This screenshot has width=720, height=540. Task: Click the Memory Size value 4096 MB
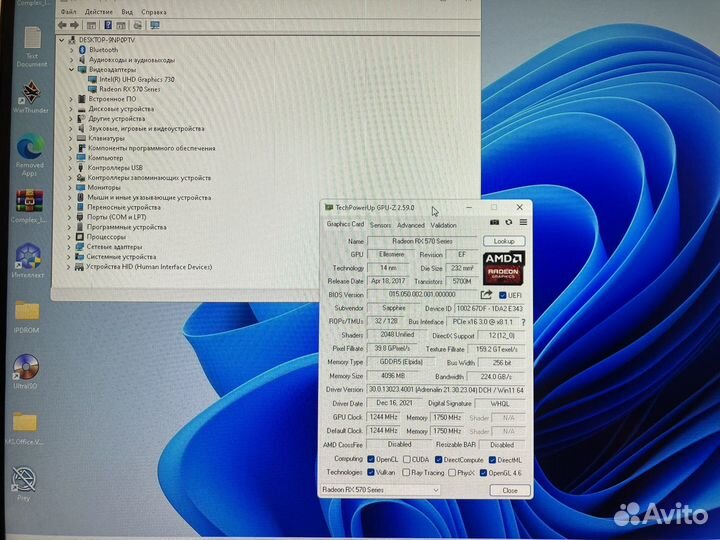[393, 376]
